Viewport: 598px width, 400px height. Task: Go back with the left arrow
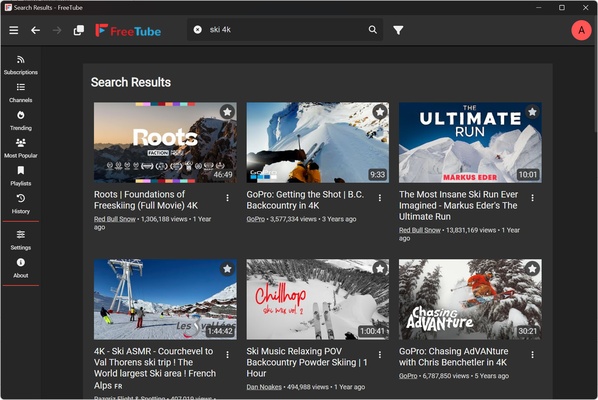click(35, 30)
